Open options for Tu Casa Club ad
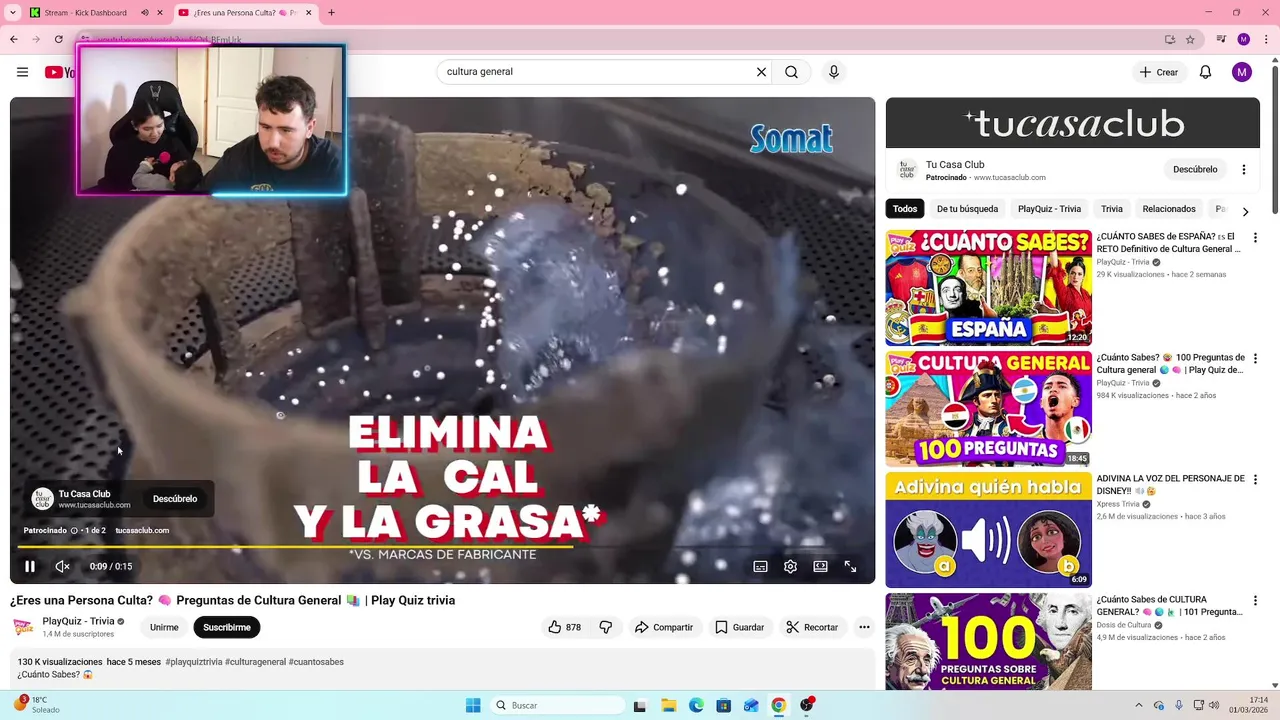This screenshot has width=1280, height=720. tap(1244, 170)
